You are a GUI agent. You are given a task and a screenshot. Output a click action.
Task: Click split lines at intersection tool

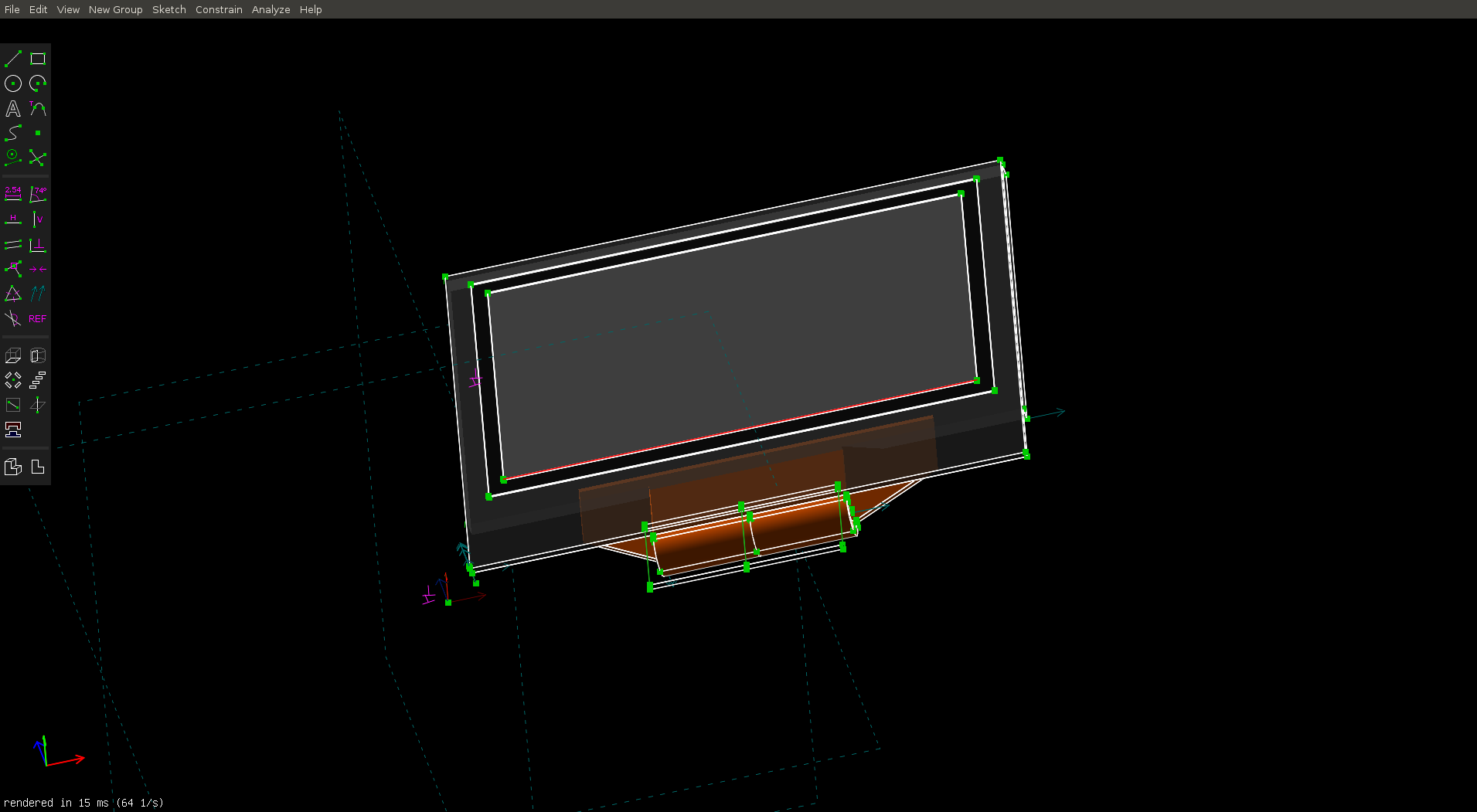[38, 158]
